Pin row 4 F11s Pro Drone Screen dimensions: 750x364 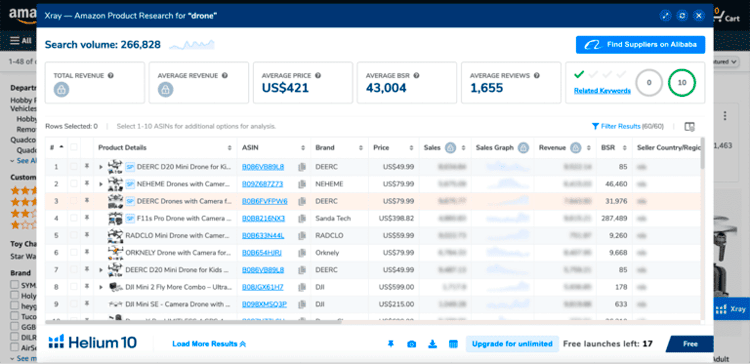87,218
